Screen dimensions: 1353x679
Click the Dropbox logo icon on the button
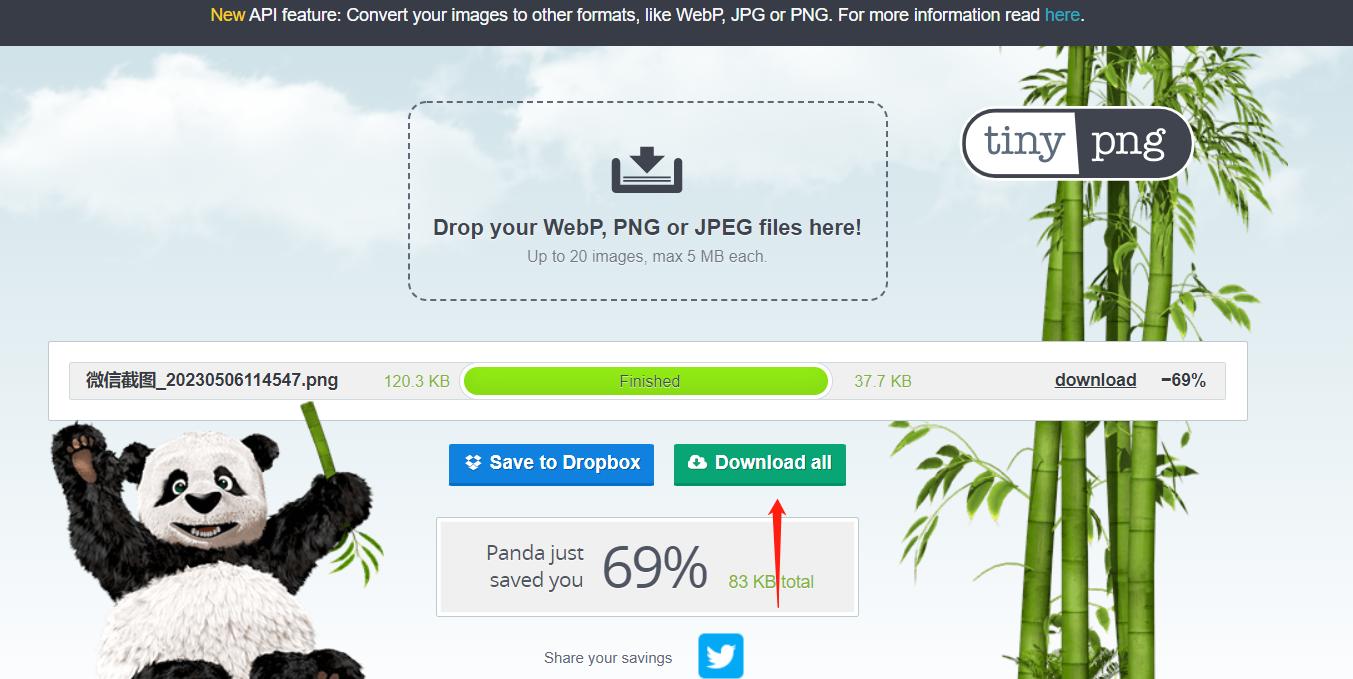474,462
